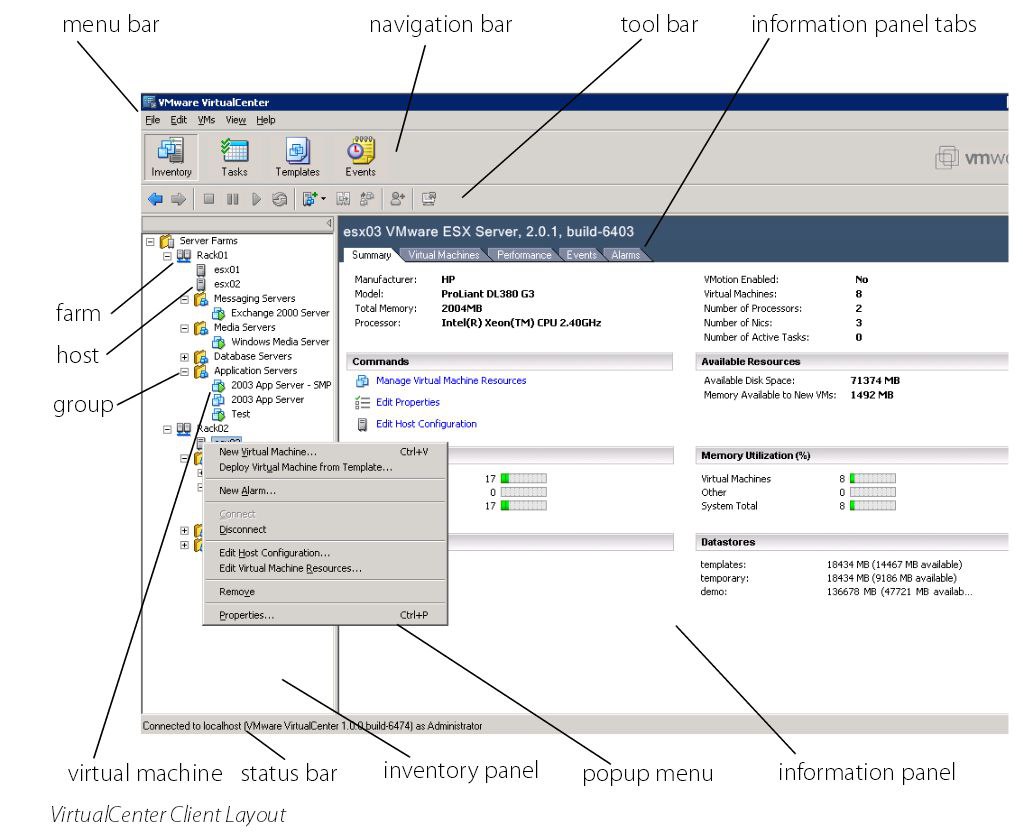The height and width of the screenshot is (839, 1023).
Task: Click Edit Host Configuration link in Commands
Action: (x=426, y=424)
